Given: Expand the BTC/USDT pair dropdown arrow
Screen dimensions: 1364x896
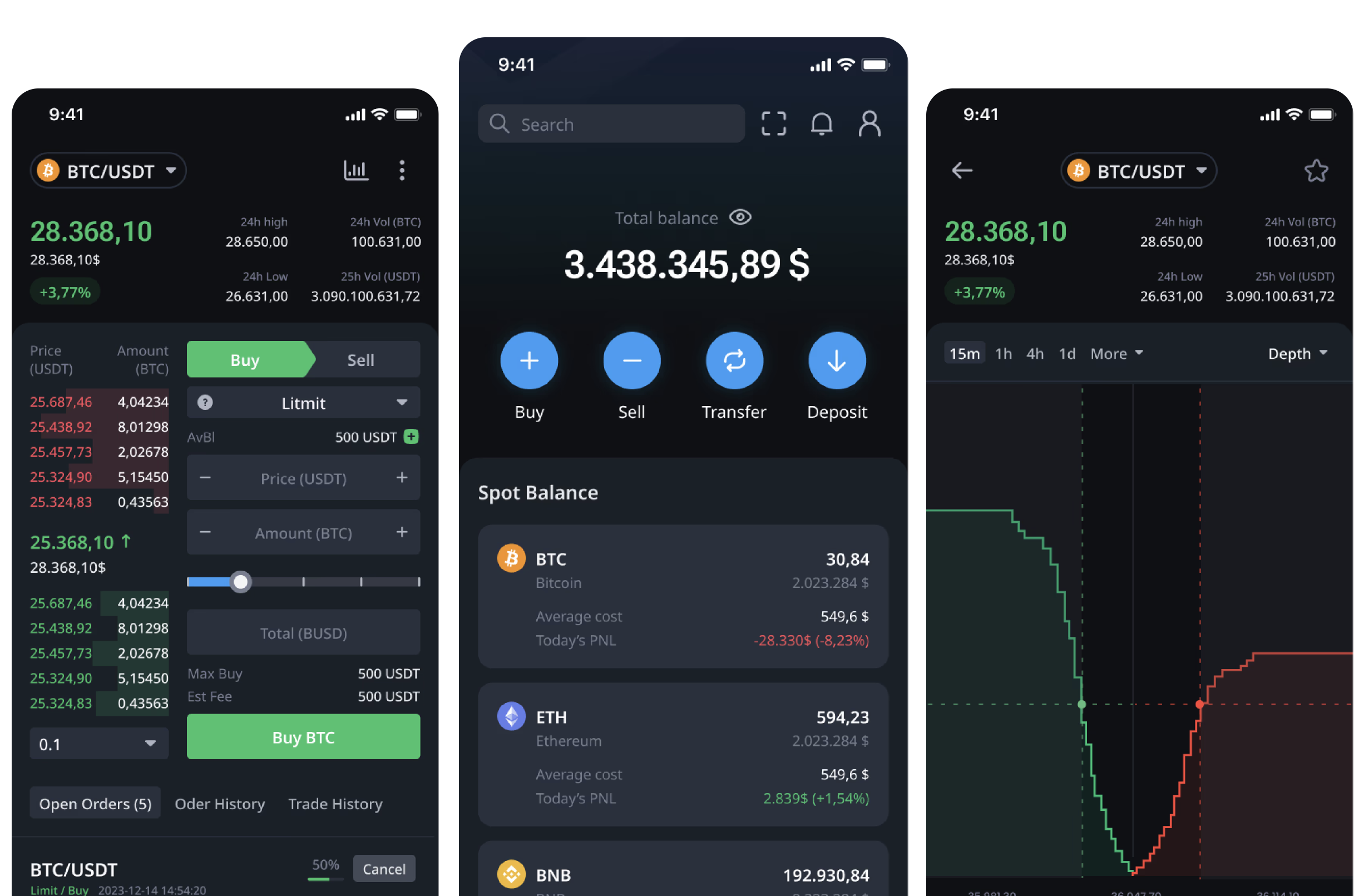Looking at the screenshot, I should 172,170.
